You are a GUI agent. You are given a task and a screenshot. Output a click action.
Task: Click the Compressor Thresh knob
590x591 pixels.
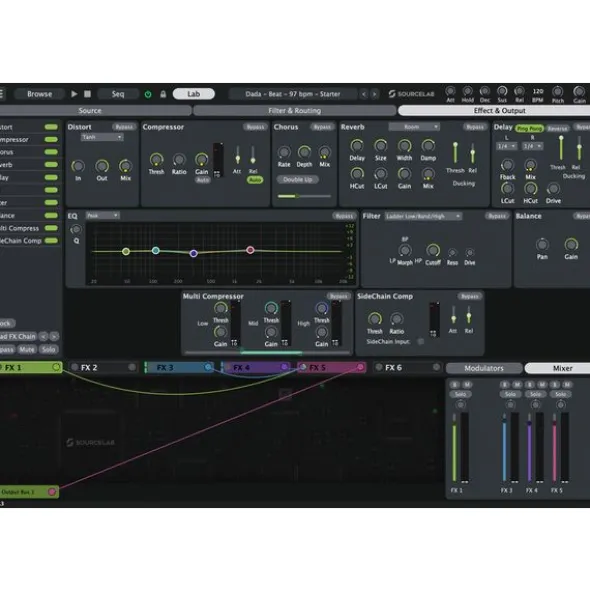point(156,159)
